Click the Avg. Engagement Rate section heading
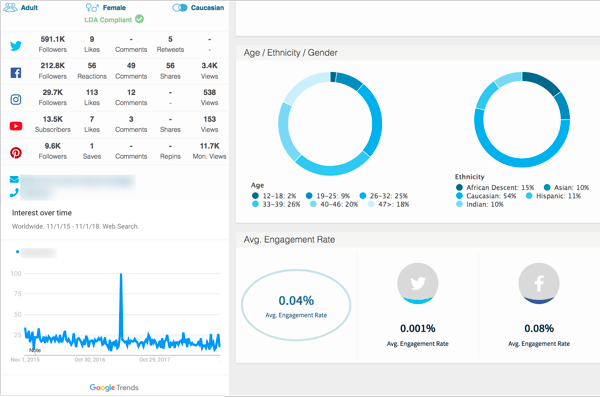Image resolution: width=600 pixels, height=397 pixels. tap(289, 240)
